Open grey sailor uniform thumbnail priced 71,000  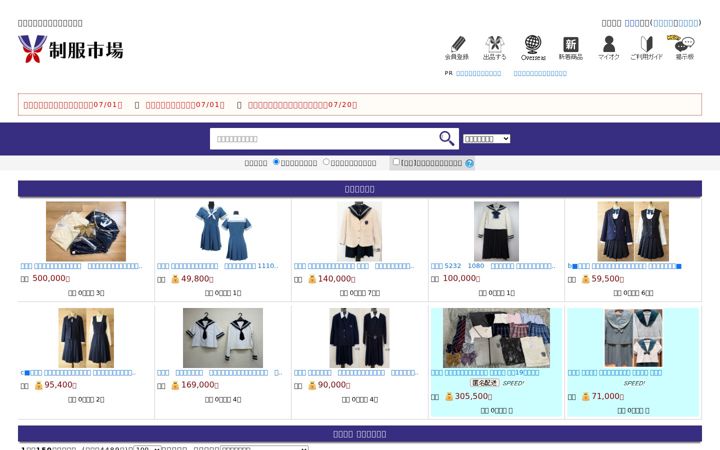click(x=633, y=338)
